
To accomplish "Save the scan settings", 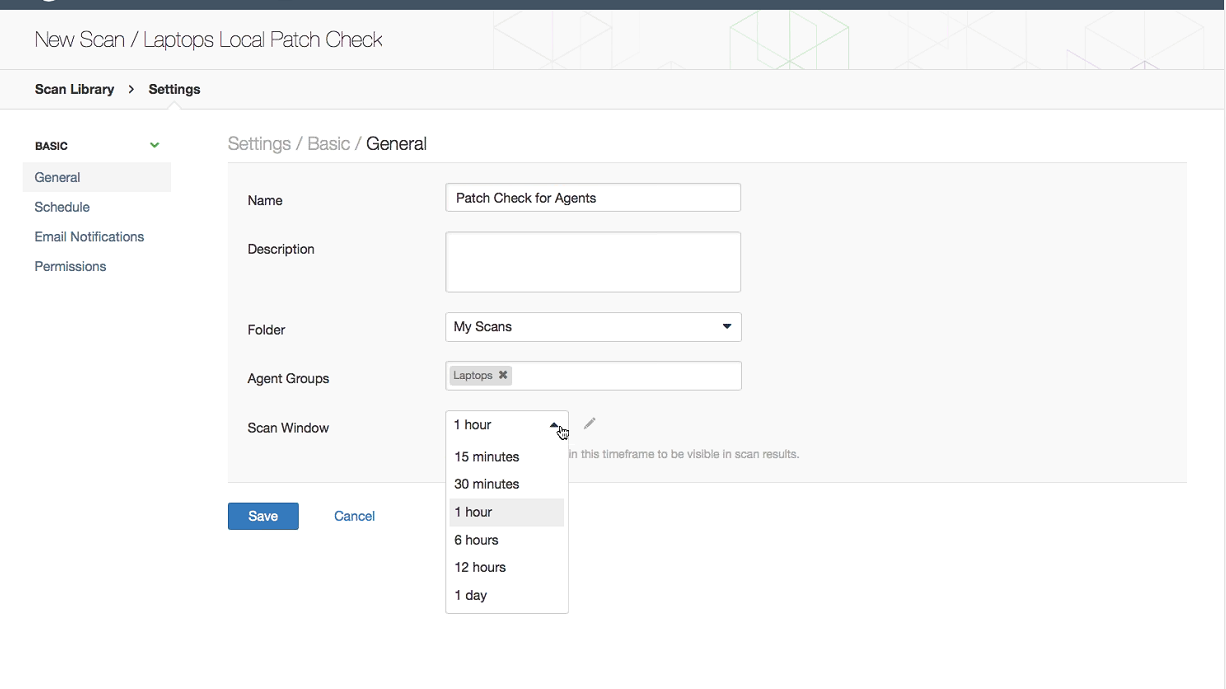I will tap(263, 516).
